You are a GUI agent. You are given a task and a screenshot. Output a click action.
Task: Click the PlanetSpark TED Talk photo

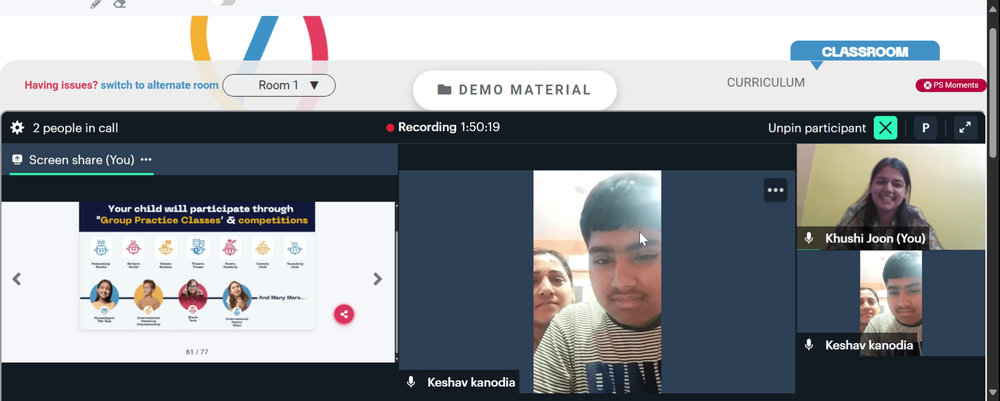104,296
